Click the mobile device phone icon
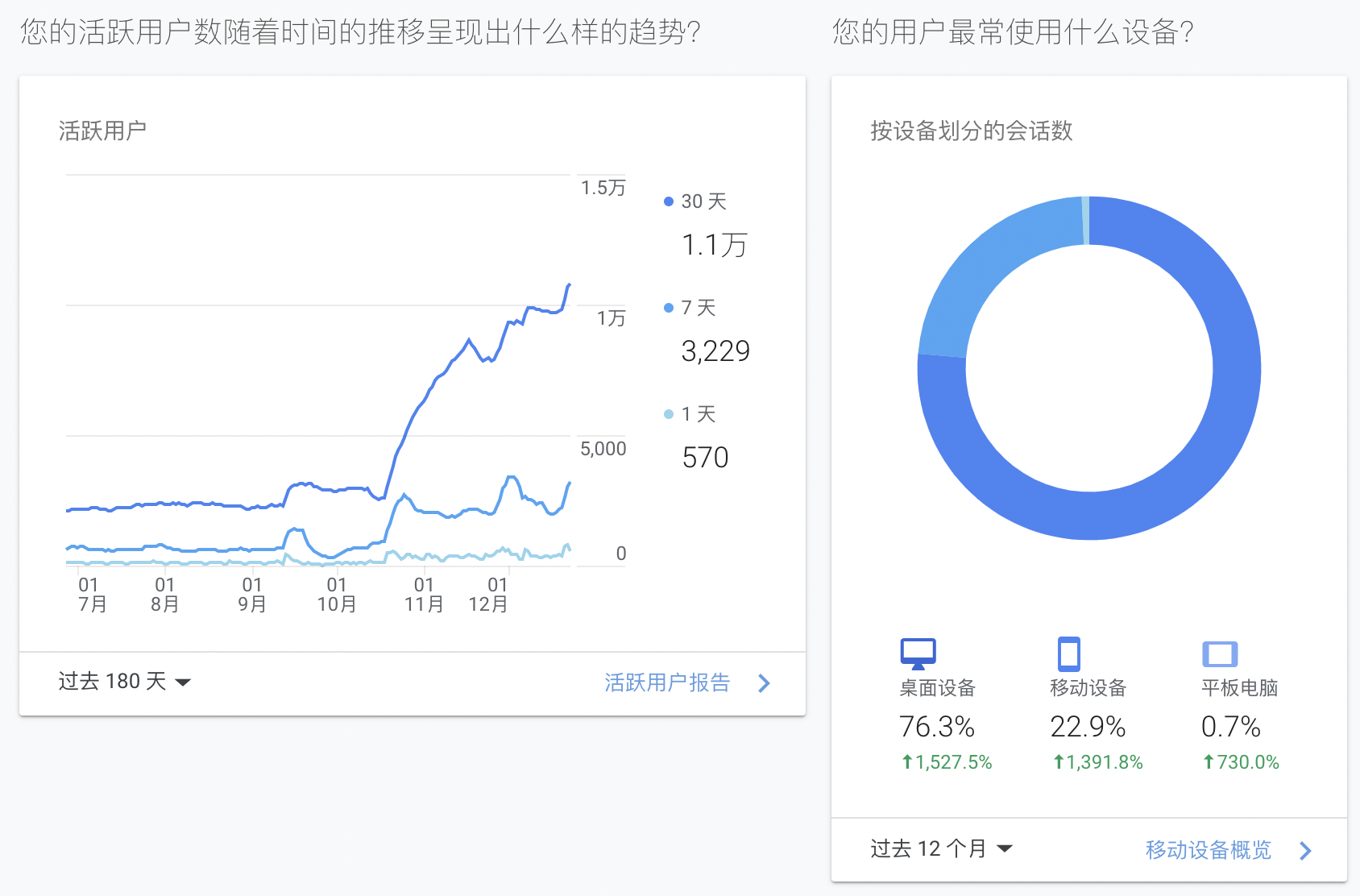1360x896 pixels. tap(1068, 653)
